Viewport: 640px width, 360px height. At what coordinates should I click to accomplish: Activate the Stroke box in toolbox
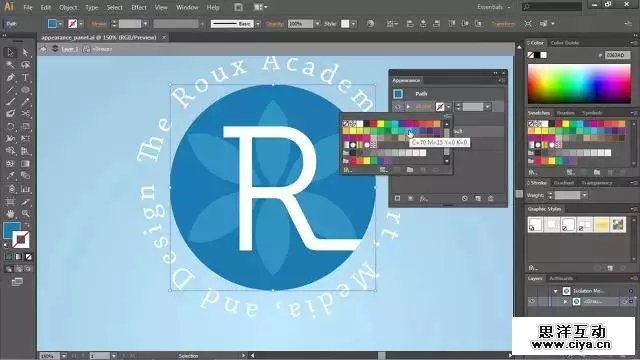pos(20,240)
